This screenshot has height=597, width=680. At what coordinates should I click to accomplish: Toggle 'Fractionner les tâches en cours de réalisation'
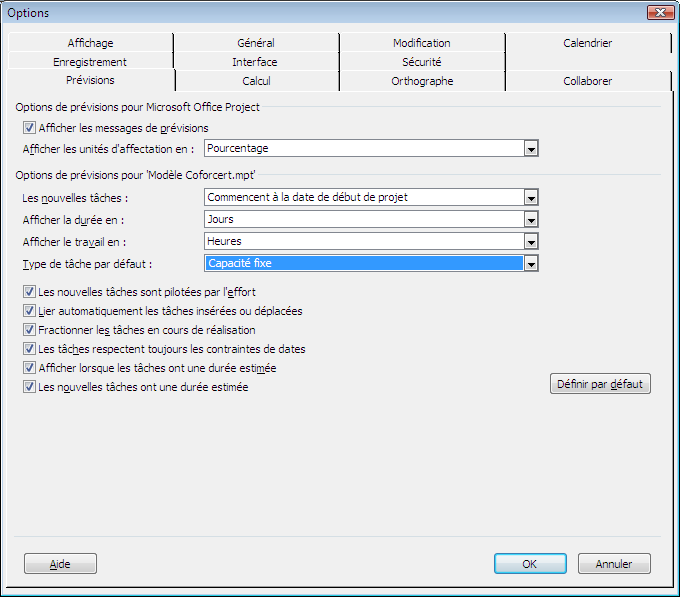29,330
